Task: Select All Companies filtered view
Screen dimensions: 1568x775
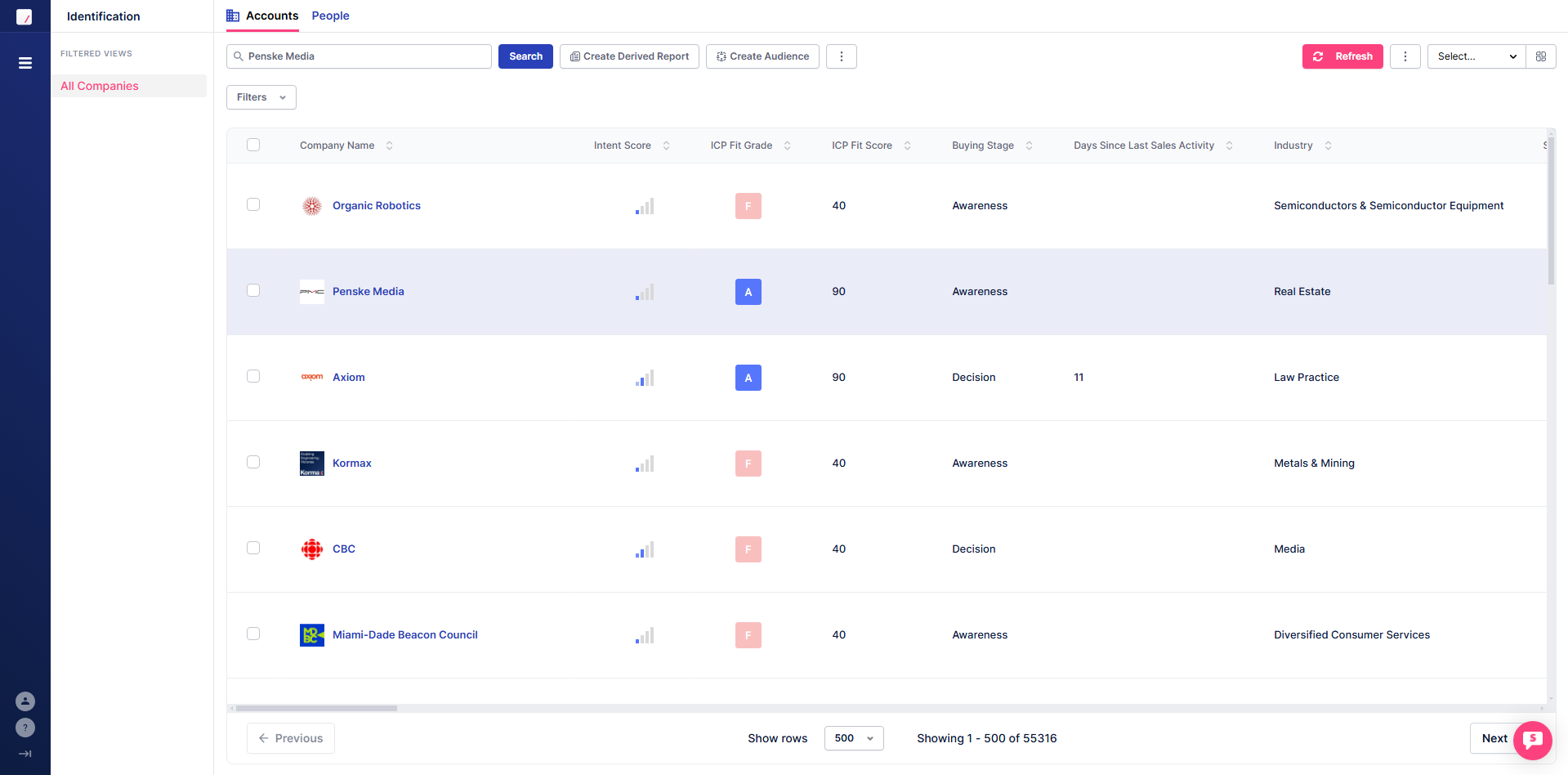Action: (129, 86)
